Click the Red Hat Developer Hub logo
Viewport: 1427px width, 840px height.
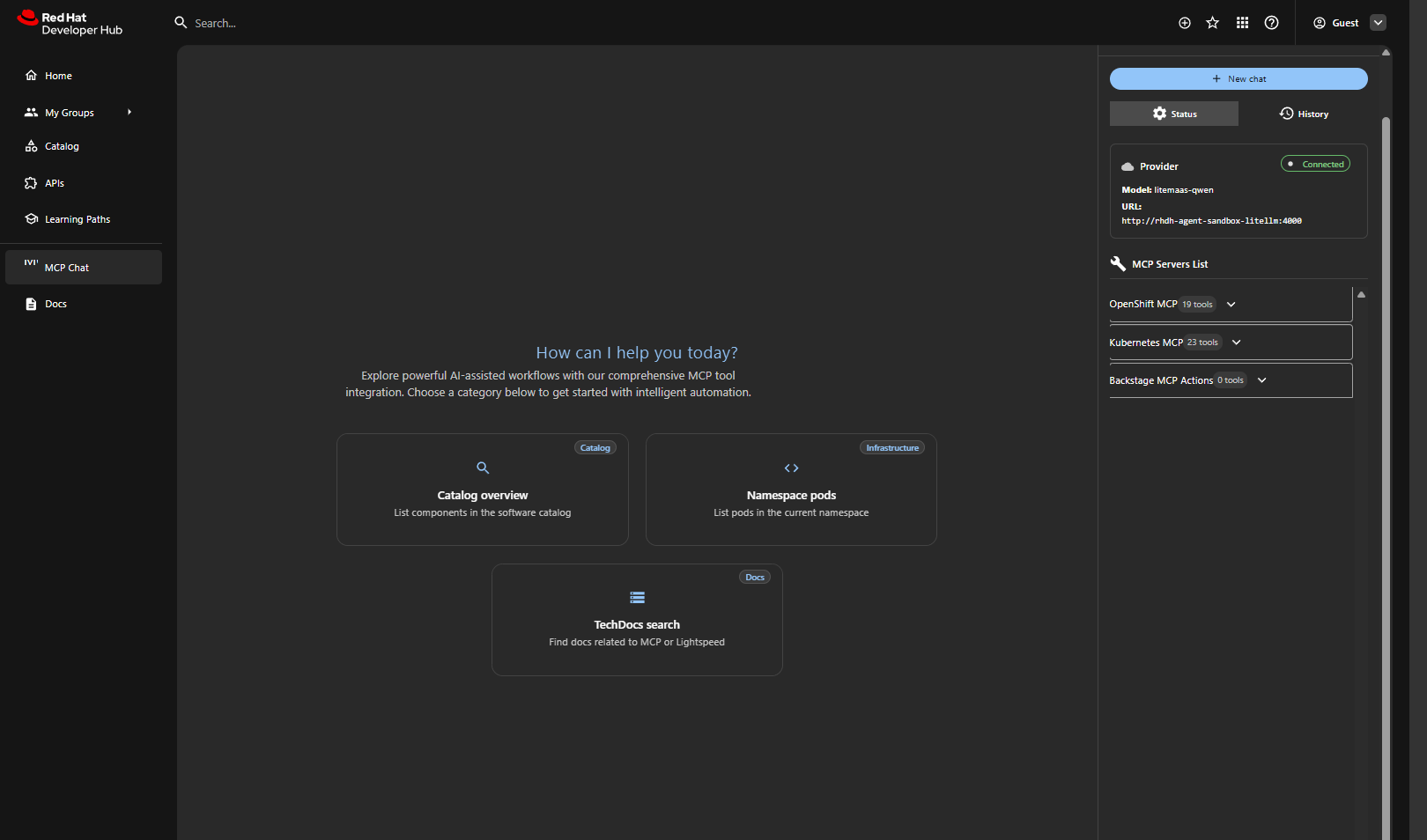click(x=70, y=23)
